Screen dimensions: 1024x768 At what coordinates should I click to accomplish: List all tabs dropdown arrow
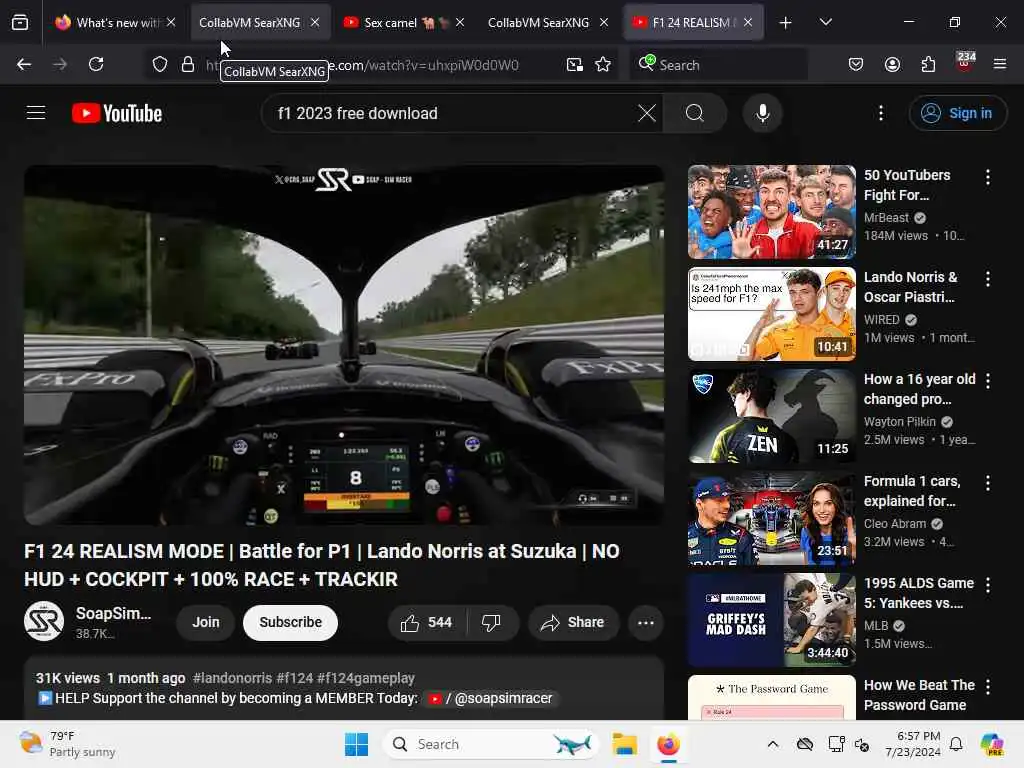825,22
